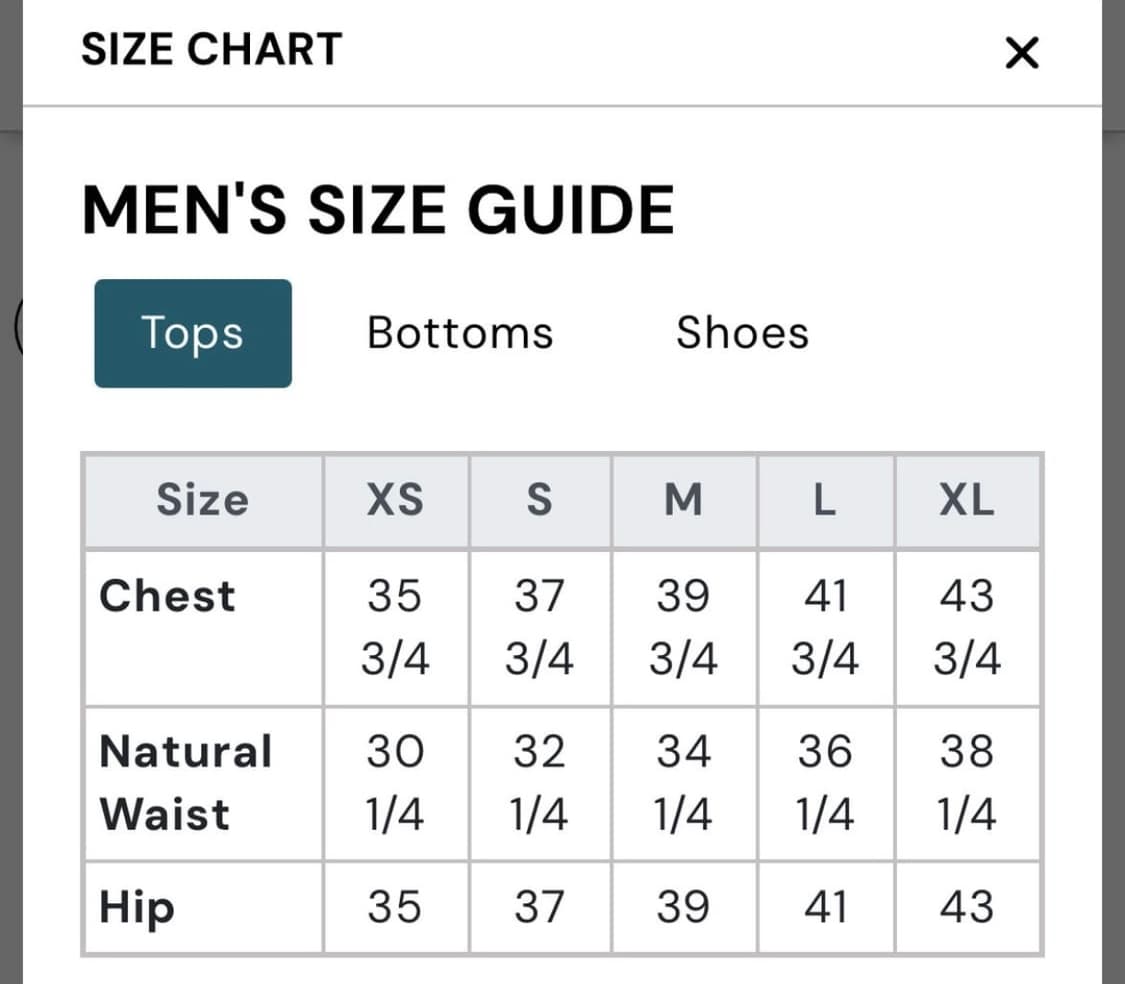Click the Size header cell in table
Viewport: 1125px width, 984px height.
point(202,500)
